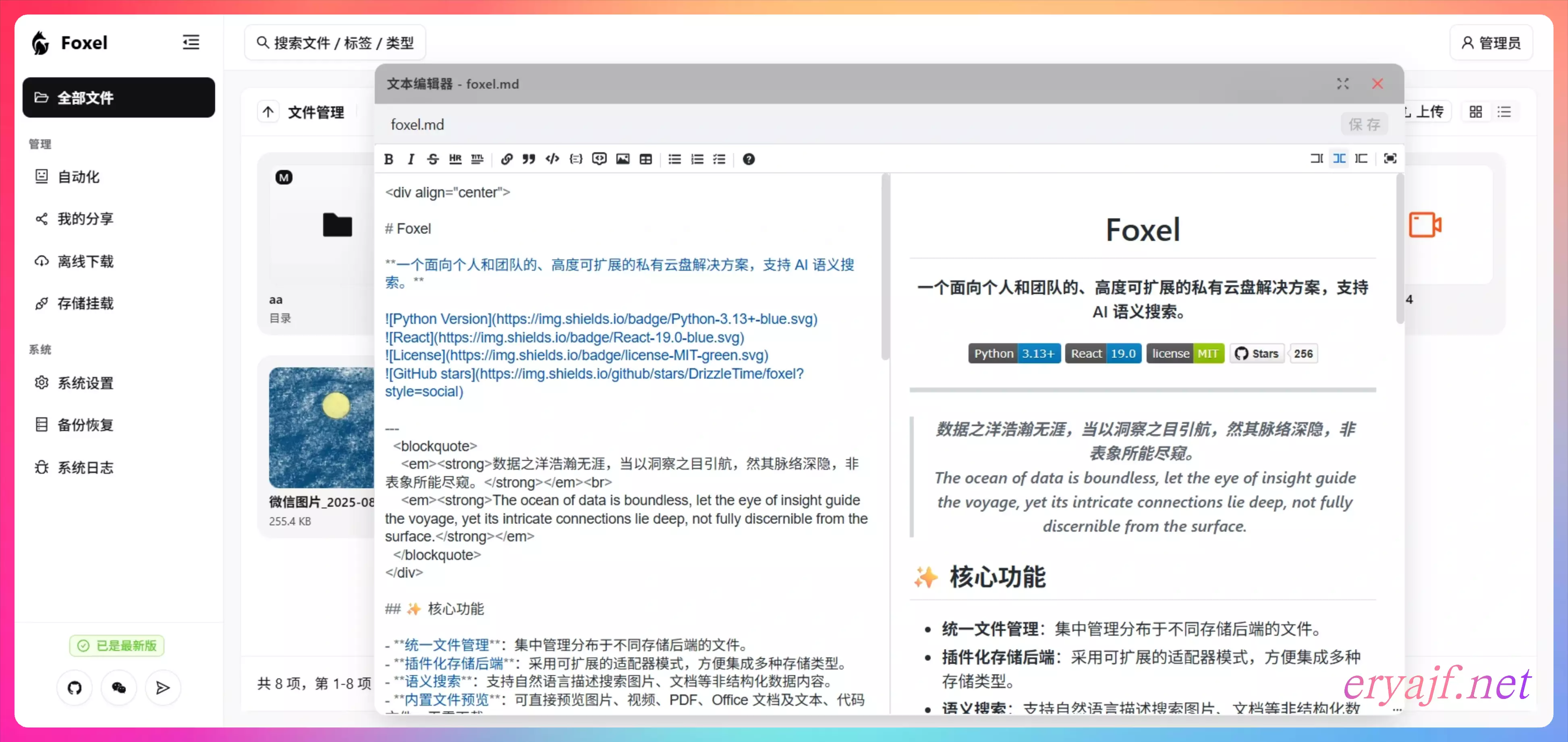This screenshot has width=1568, height=742.
Task: Switch file manager to list view
Action: point(1504,112)
